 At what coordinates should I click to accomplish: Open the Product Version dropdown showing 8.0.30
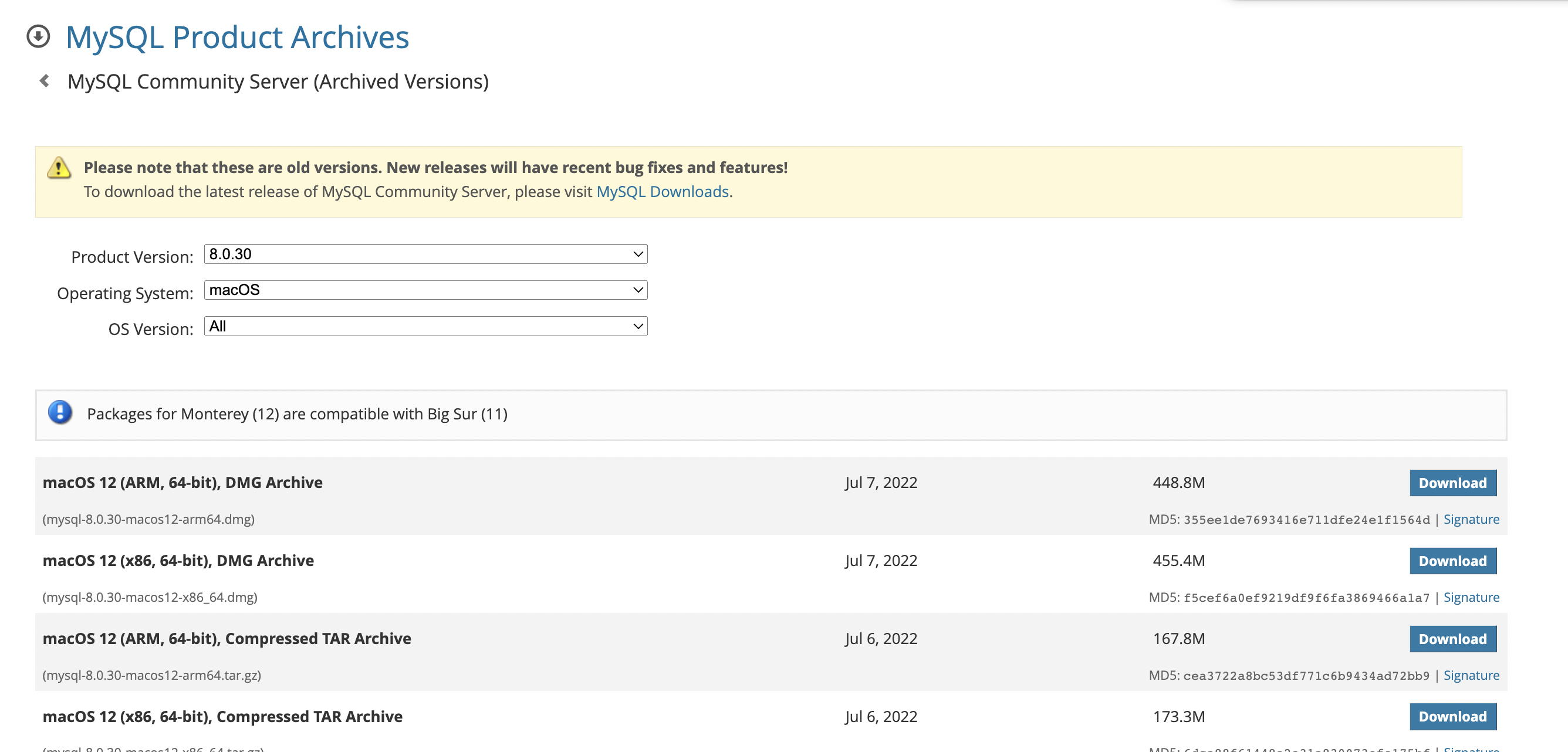pyautogui.click(x=425, y=255)
